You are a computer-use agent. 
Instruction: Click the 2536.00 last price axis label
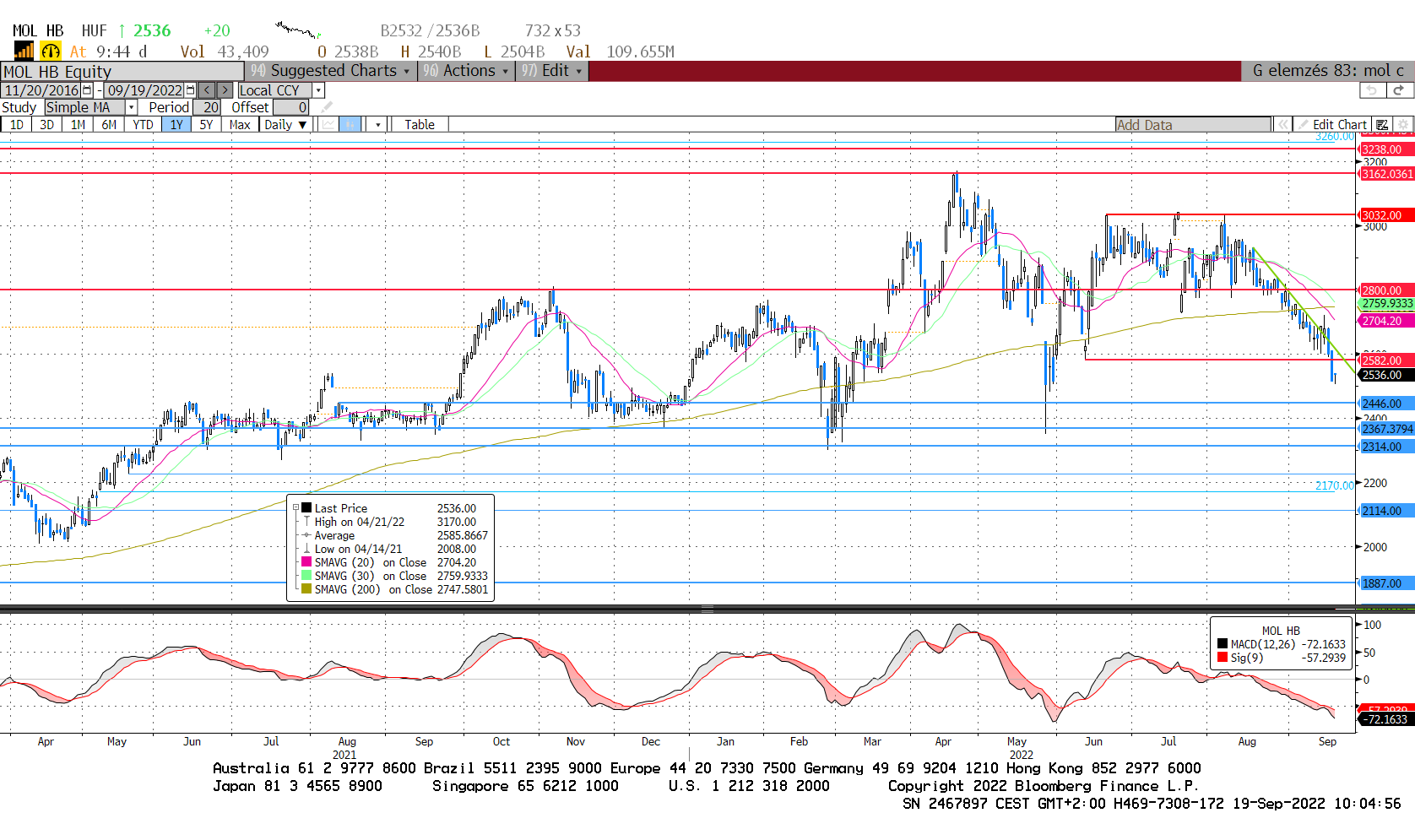[1386, 375]
